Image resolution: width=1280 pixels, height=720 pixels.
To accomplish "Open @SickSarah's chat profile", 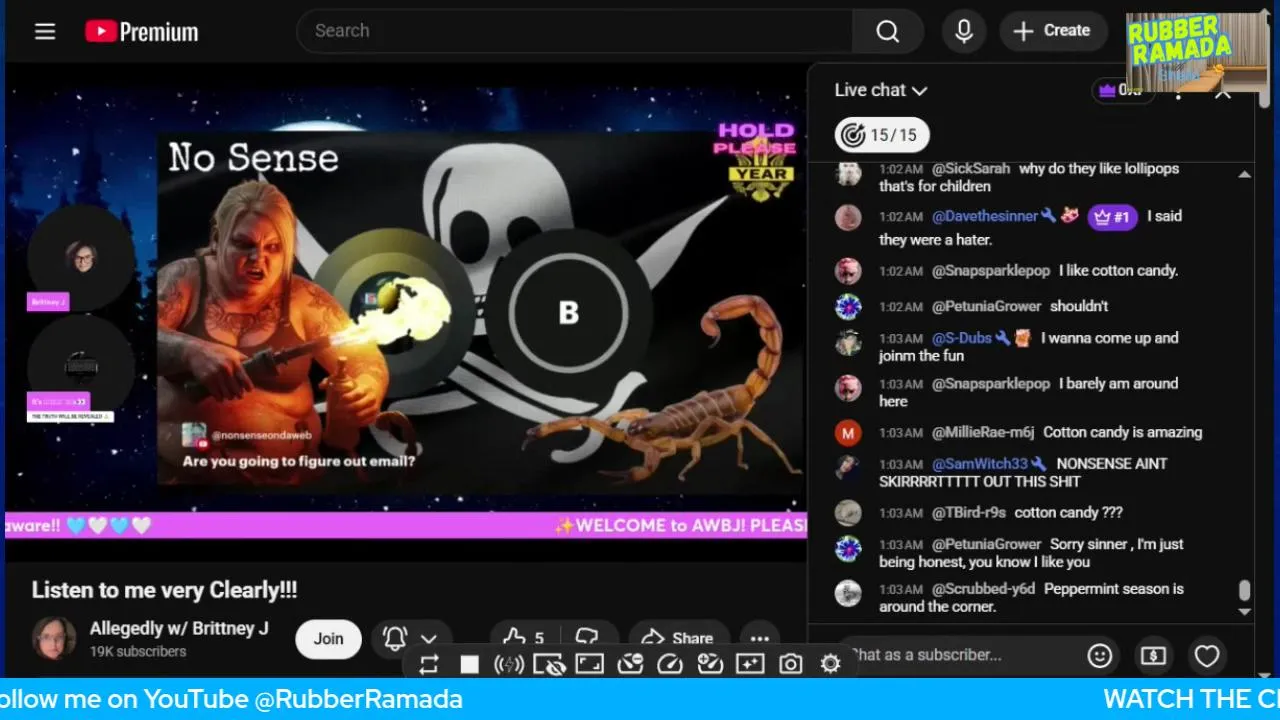I will (970, 169).
